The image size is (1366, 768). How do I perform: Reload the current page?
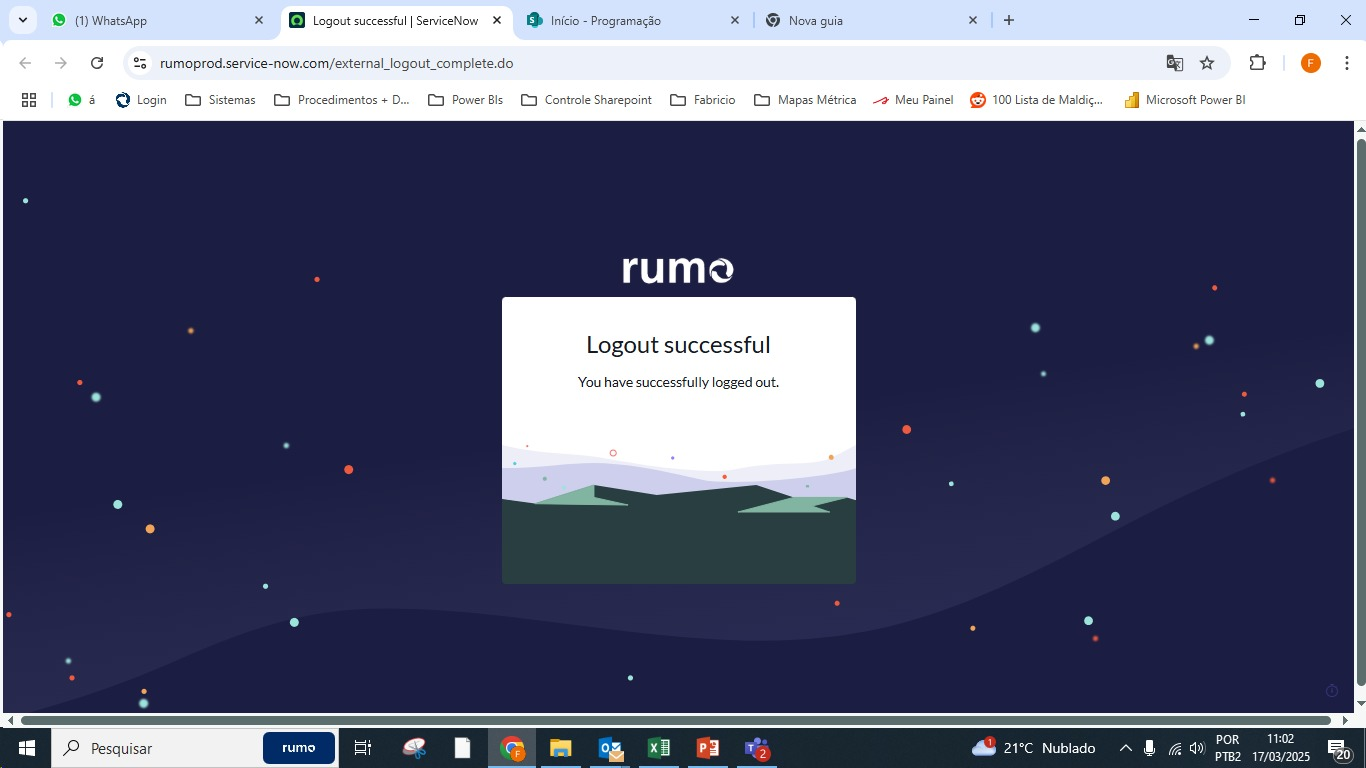tap(97, 63)
